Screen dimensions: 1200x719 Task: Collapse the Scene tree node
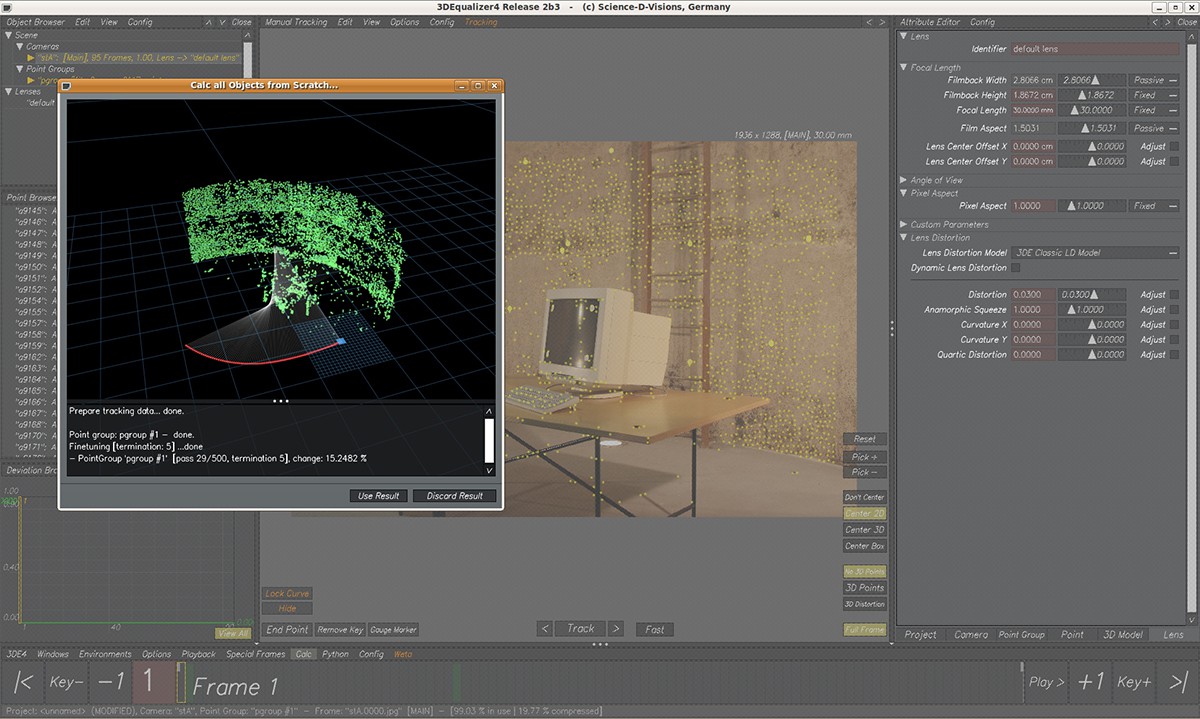(9, 35)
